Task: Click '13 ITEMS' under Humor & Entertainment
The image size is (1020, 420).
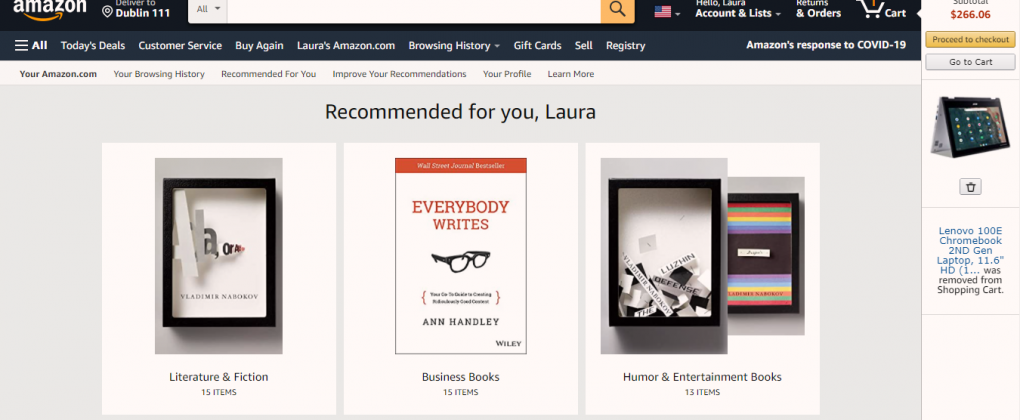Action: [x=703, y=393]
